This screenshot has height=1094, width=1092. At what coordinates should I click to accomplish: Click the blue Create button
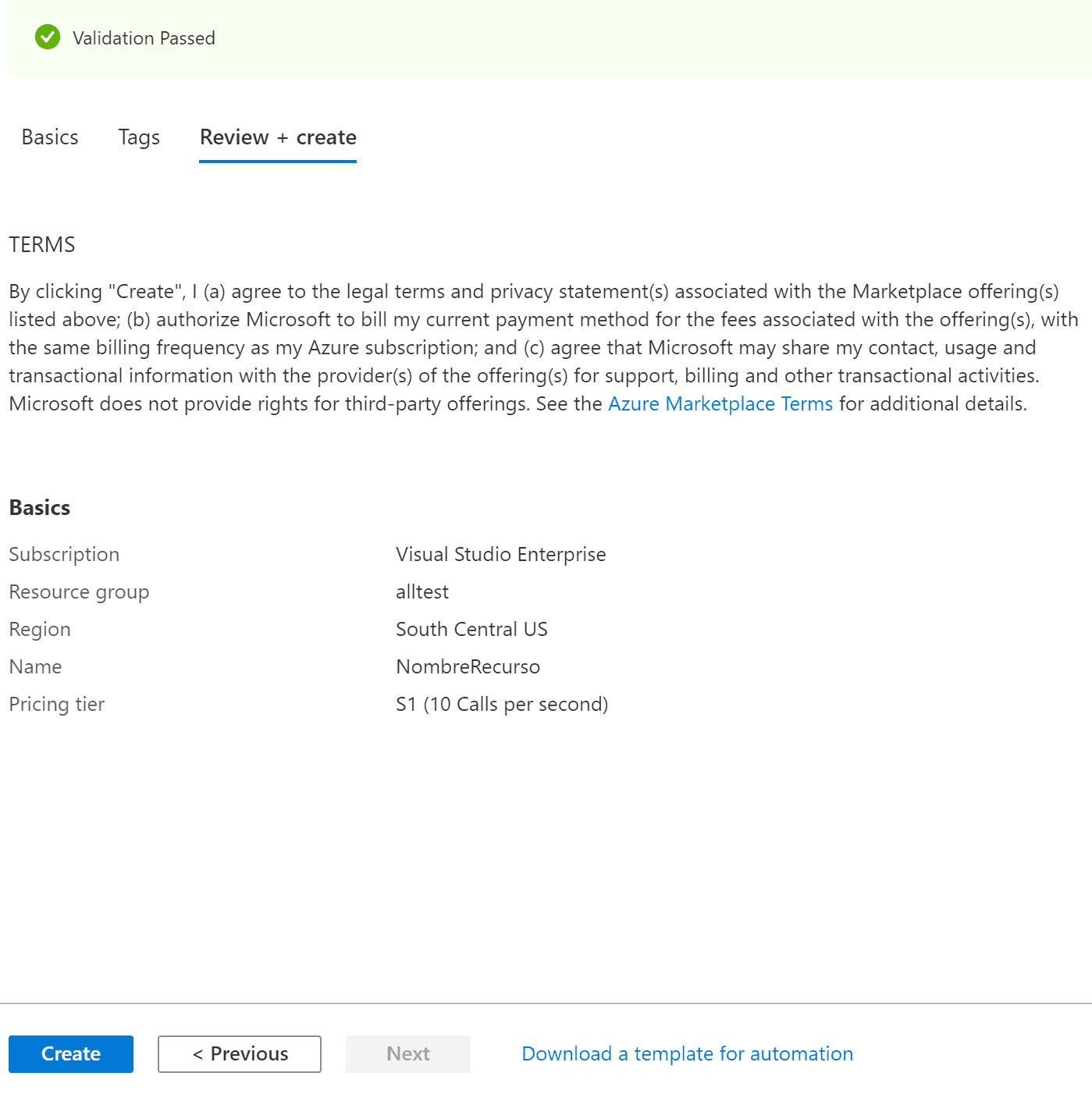pyautogui.click(x=71, y=1053)
